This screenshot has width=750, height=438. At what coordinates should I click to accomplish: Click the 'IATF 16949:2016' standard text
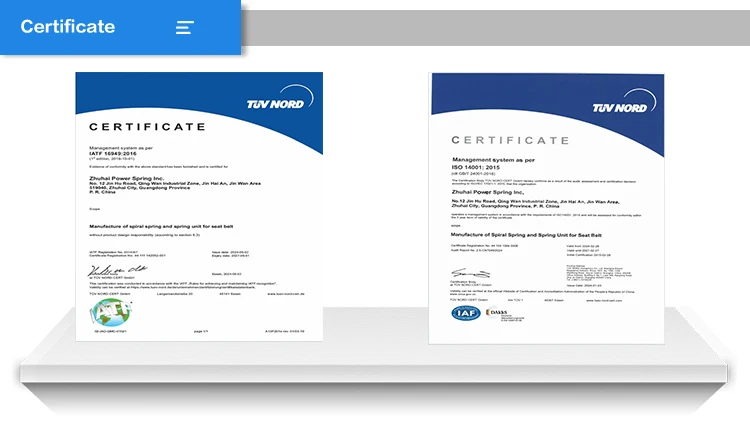[x=113, y=153]
